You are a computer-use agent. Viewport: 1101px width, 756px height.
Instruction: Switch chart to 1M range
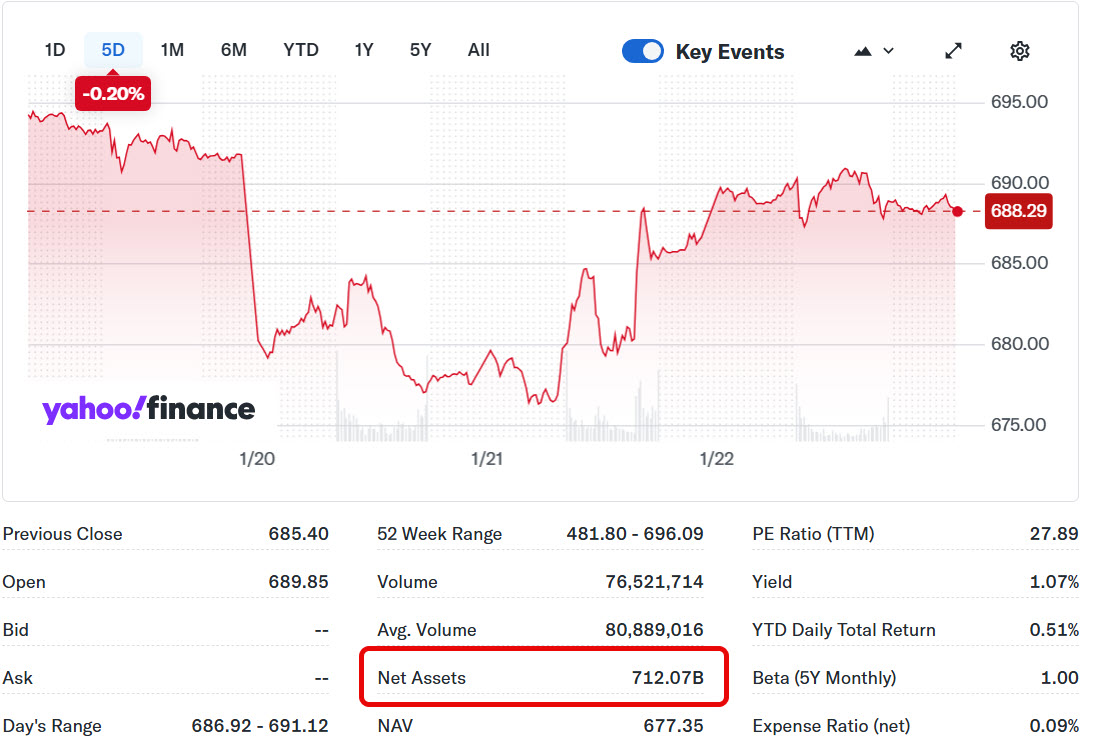pyautogui.click(x=172, y=50)
